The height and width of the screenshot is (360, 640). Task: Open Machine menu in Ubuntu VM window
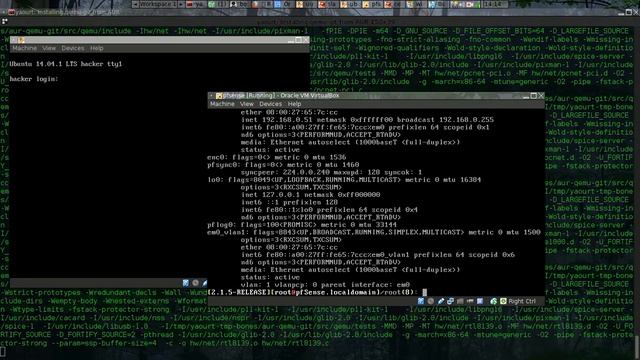pyautogui.click(x=24, y=48)
